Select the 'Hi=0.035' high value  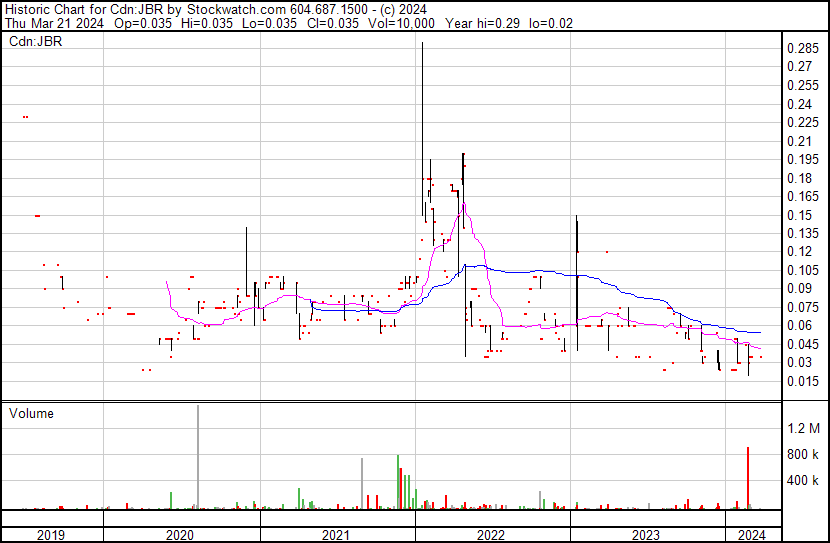[206, 23]
